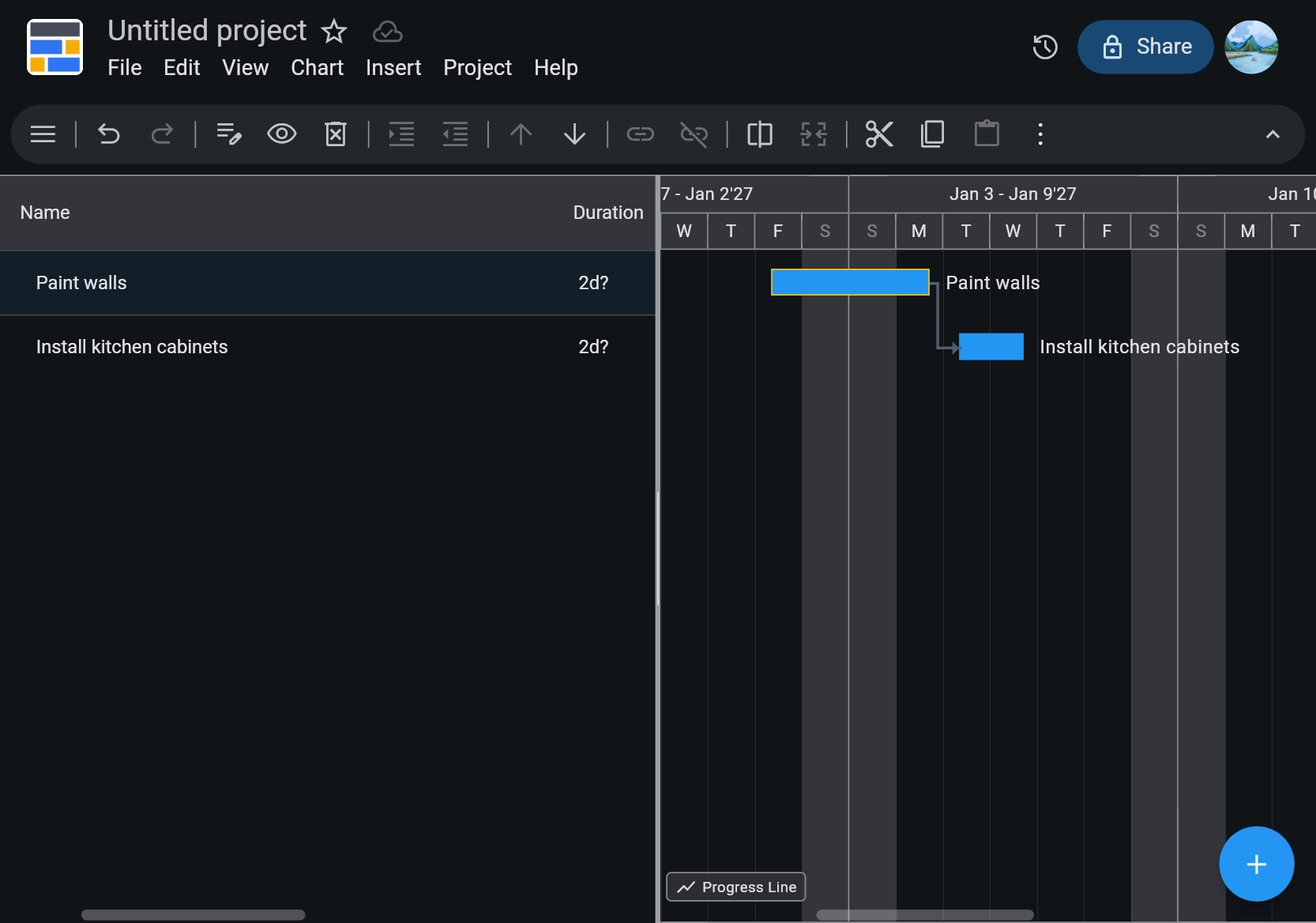Select the Install kitchen cabinets Gantt bar
This screenshot has width=1316, height=923.
[x=991, y=347]
